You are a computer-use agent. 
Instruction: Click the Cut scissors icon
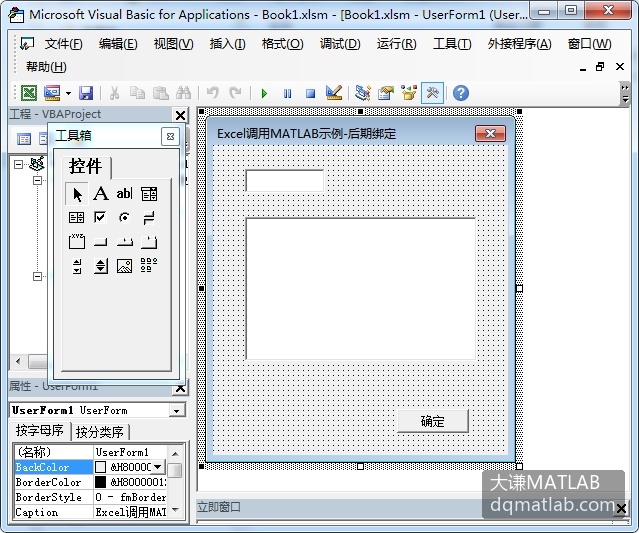pyautogui.click(x=115, y=93)
